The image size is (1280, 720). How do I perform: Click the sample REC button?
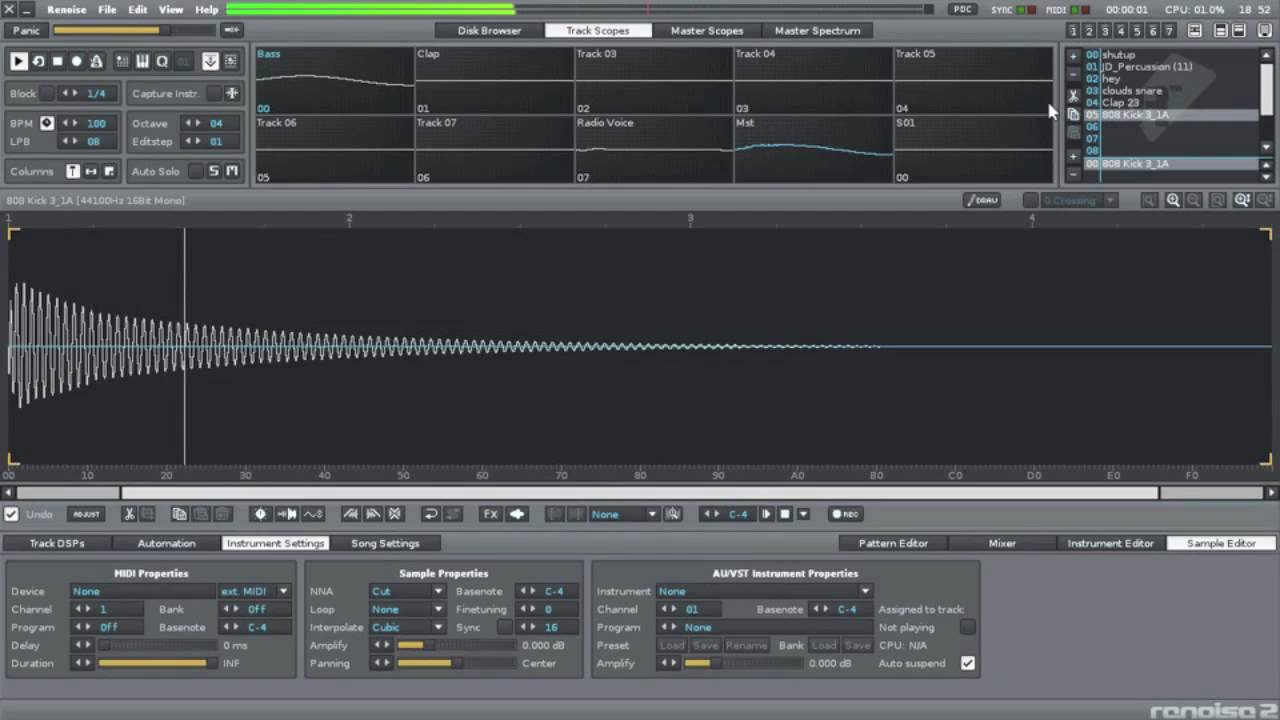tap(846, 514)
